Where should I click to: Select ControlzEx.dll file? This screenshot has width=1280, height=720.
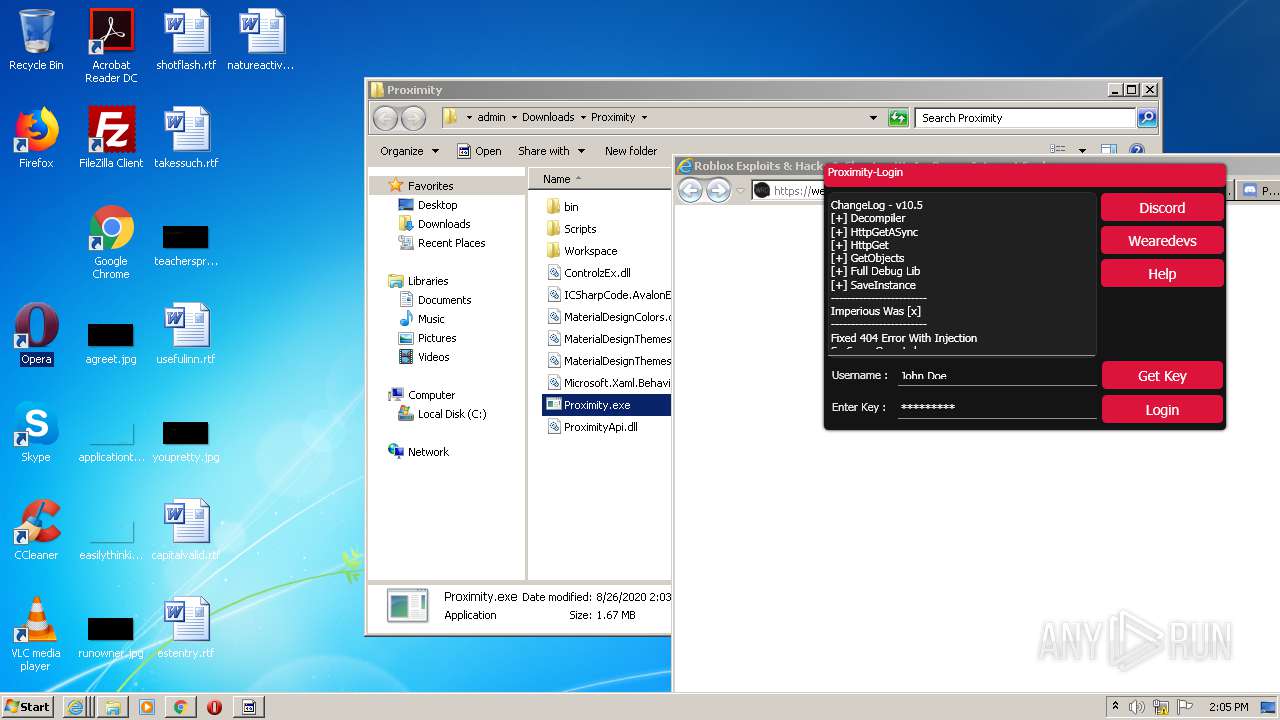point(597,273)
